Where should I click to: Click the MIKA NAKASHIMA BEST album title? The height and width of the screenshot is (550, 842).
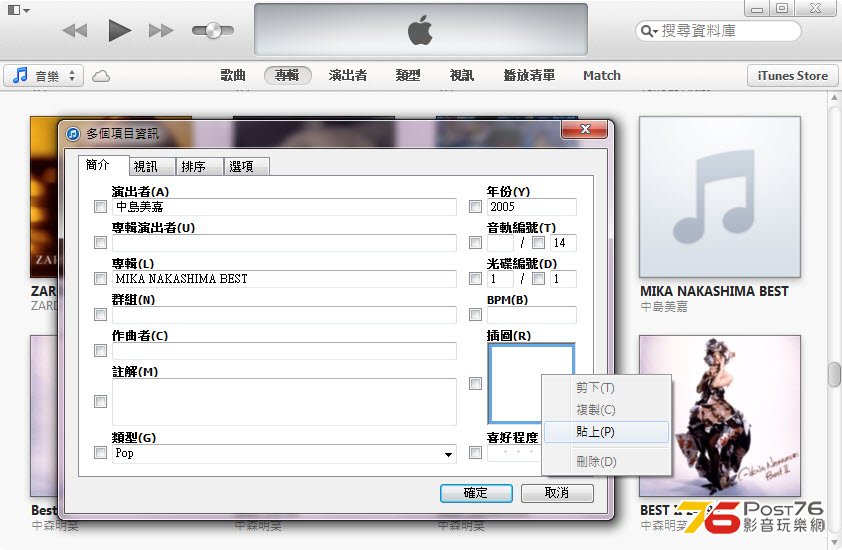(714, 291)
